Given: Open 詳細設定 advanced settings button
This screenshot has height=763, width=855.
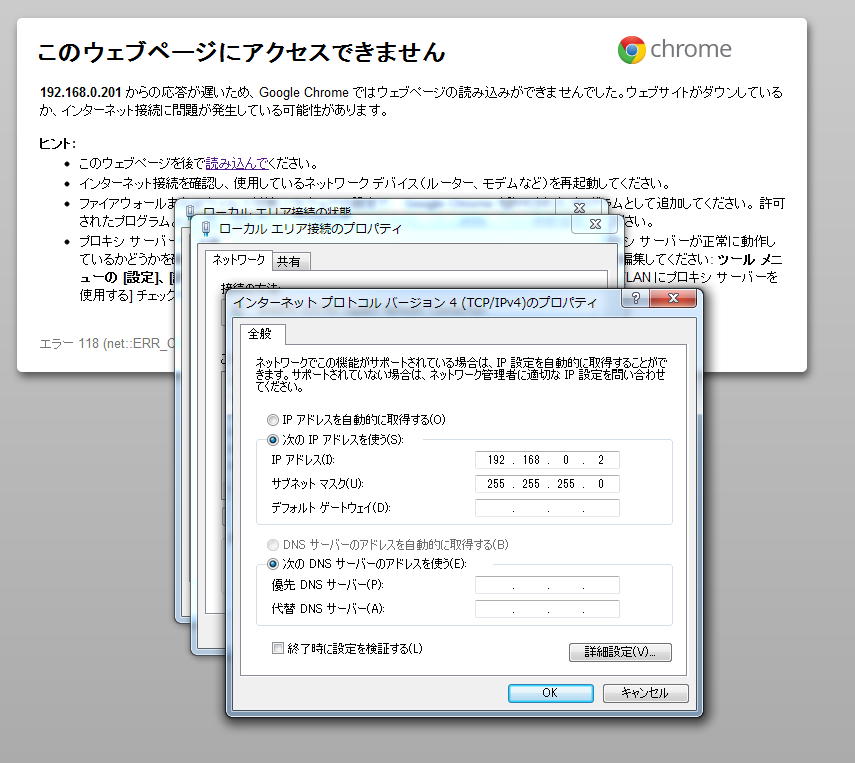Looking at the screenshot, I should (620, 652).
